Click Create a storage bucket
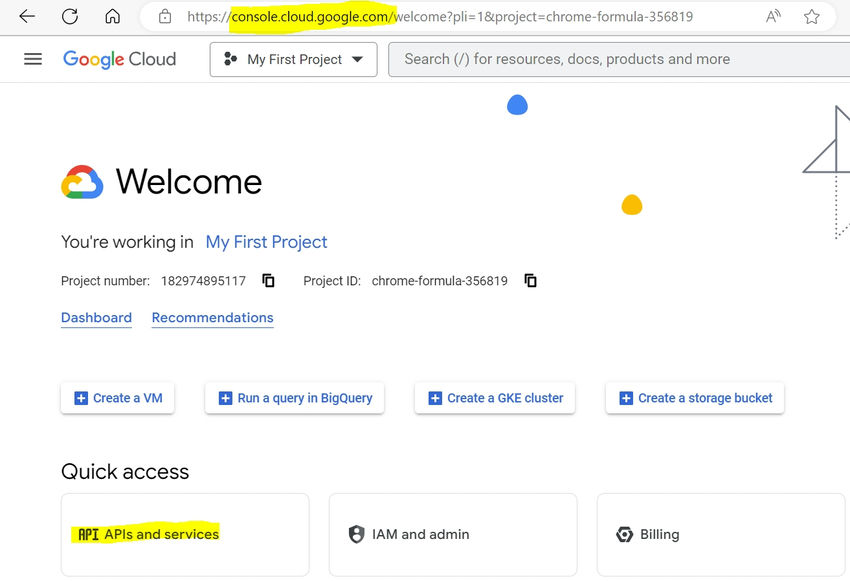 coord(694,397)
